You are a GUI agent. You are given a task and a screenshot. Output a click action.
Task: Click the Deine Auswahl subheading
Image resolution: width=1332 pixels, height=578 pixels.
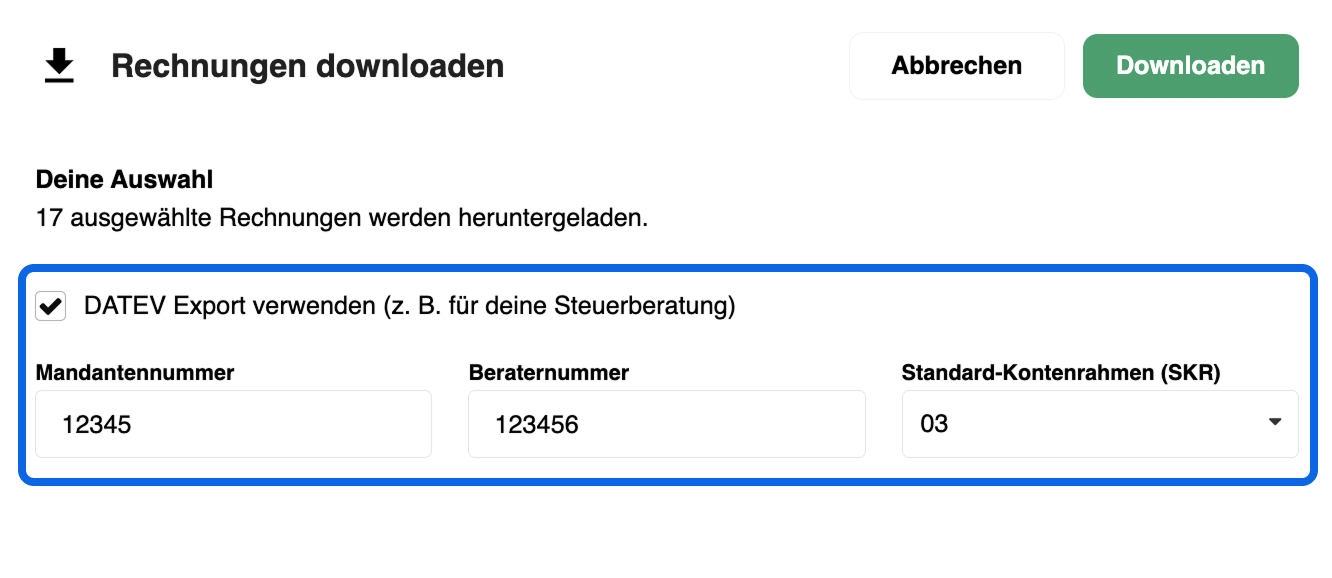click(125, 180)
